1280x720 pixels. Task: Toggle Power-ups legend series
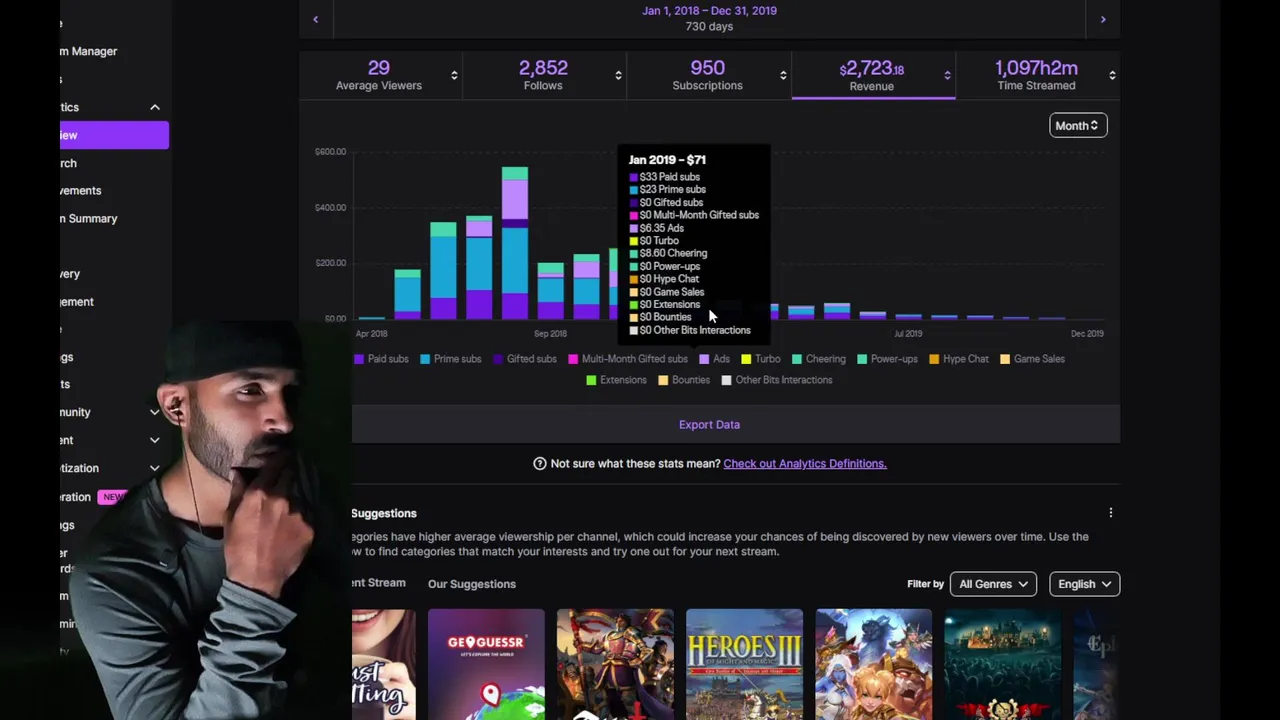pyautogui.click(x=887, y=359)
